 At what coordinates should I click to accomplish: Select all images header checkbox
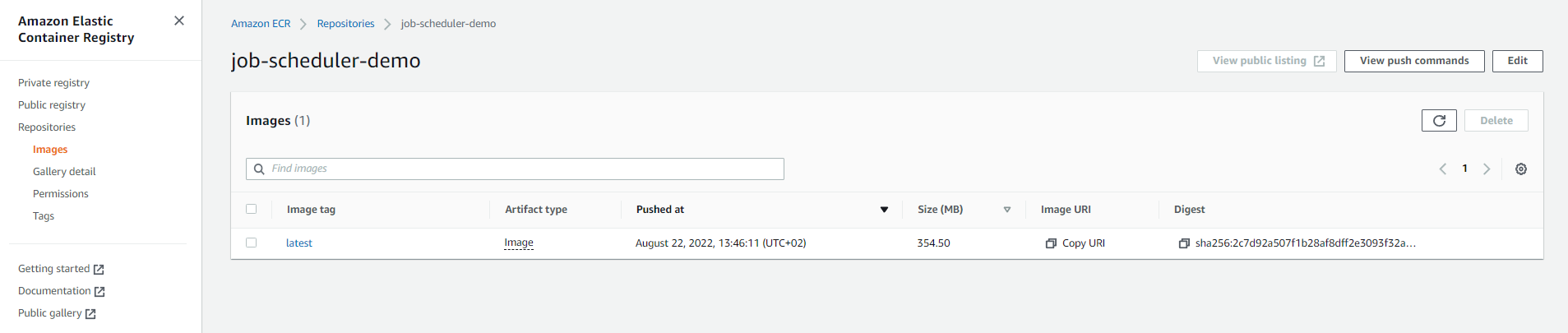pos(252,209)
